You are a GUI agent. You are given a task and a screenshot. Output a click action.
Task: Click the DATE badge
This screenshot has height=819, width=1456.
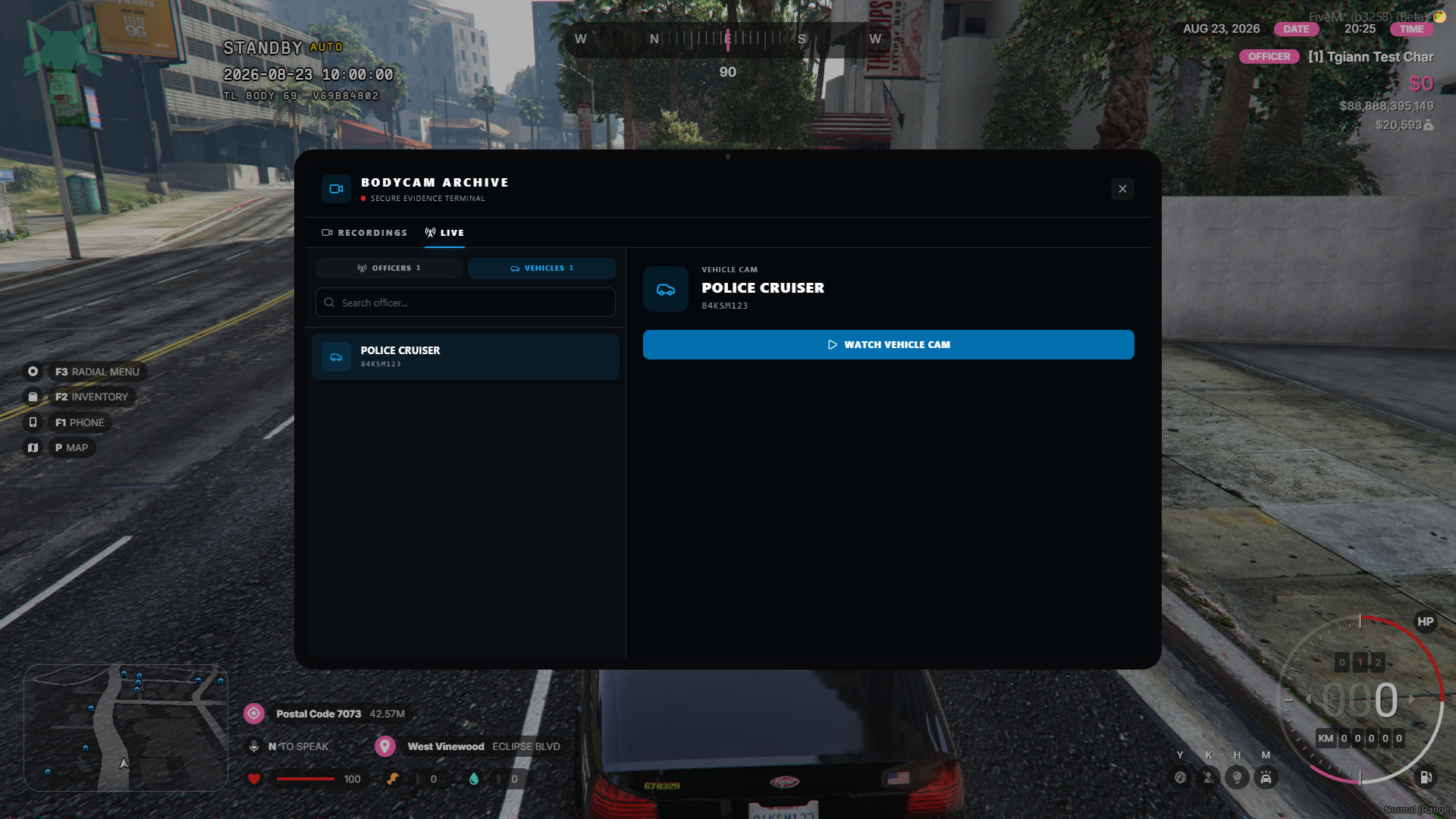click(1296, 29)
